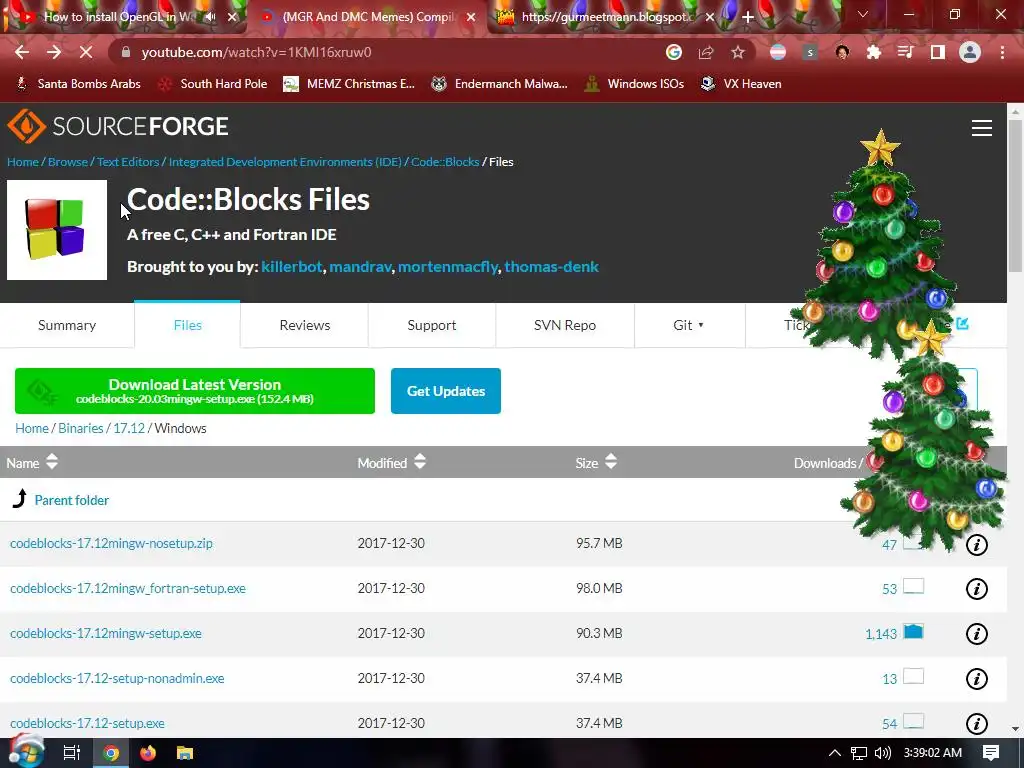
Task: Click the page vertical scrollbar thumb
Action: coord(1016,196)
